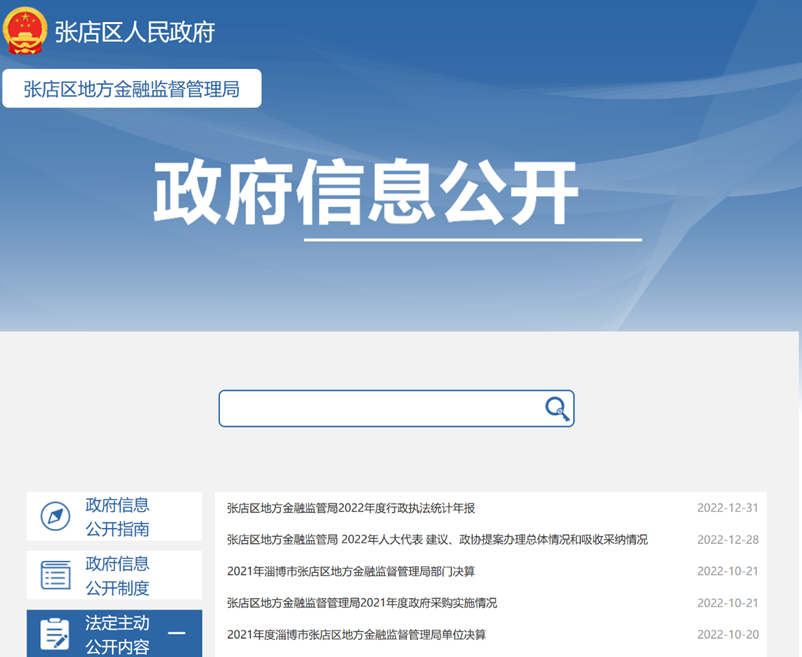
Task: Click the 张店区地方金融监督管理局 button
Action: pos(132,89)
